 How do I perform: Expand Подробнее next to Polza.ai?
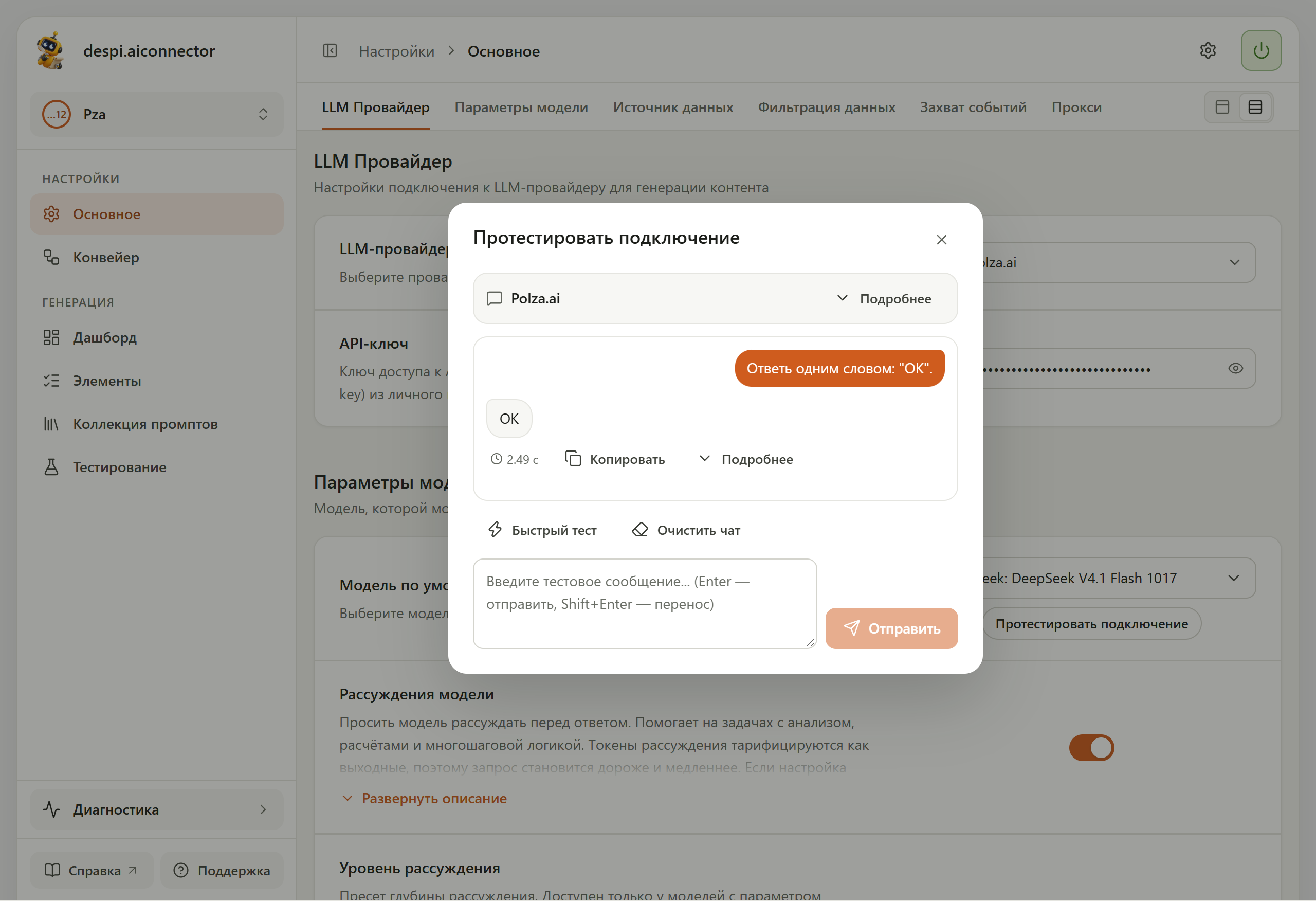(x=884, y=299)
